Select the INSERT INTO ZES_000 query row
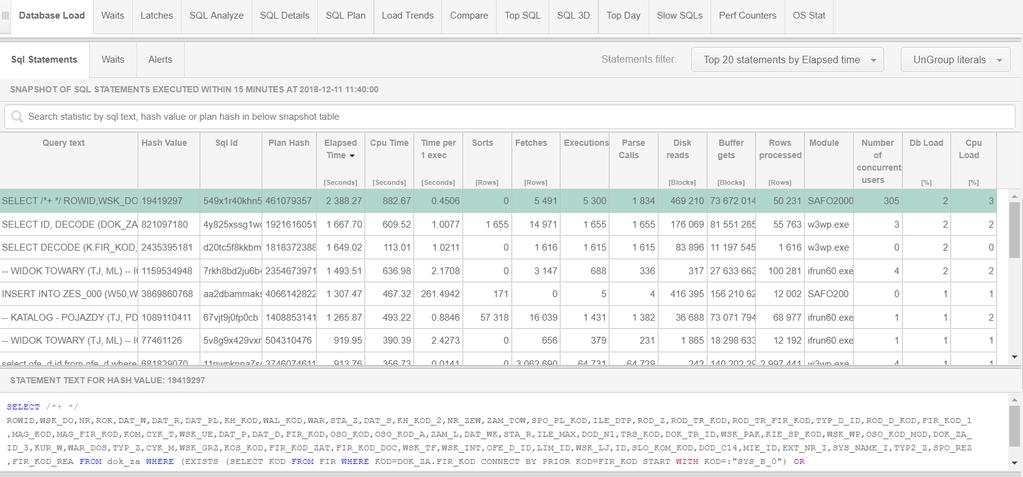This screenshot has height=477, width=1023. 498,294
